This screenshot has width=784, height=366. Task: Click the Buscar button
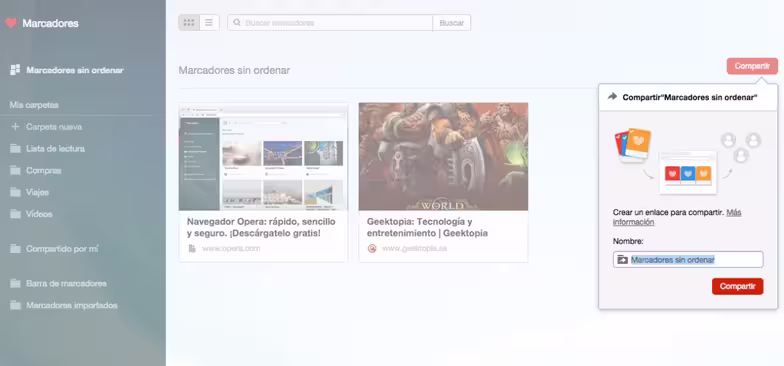coord(452,22)
